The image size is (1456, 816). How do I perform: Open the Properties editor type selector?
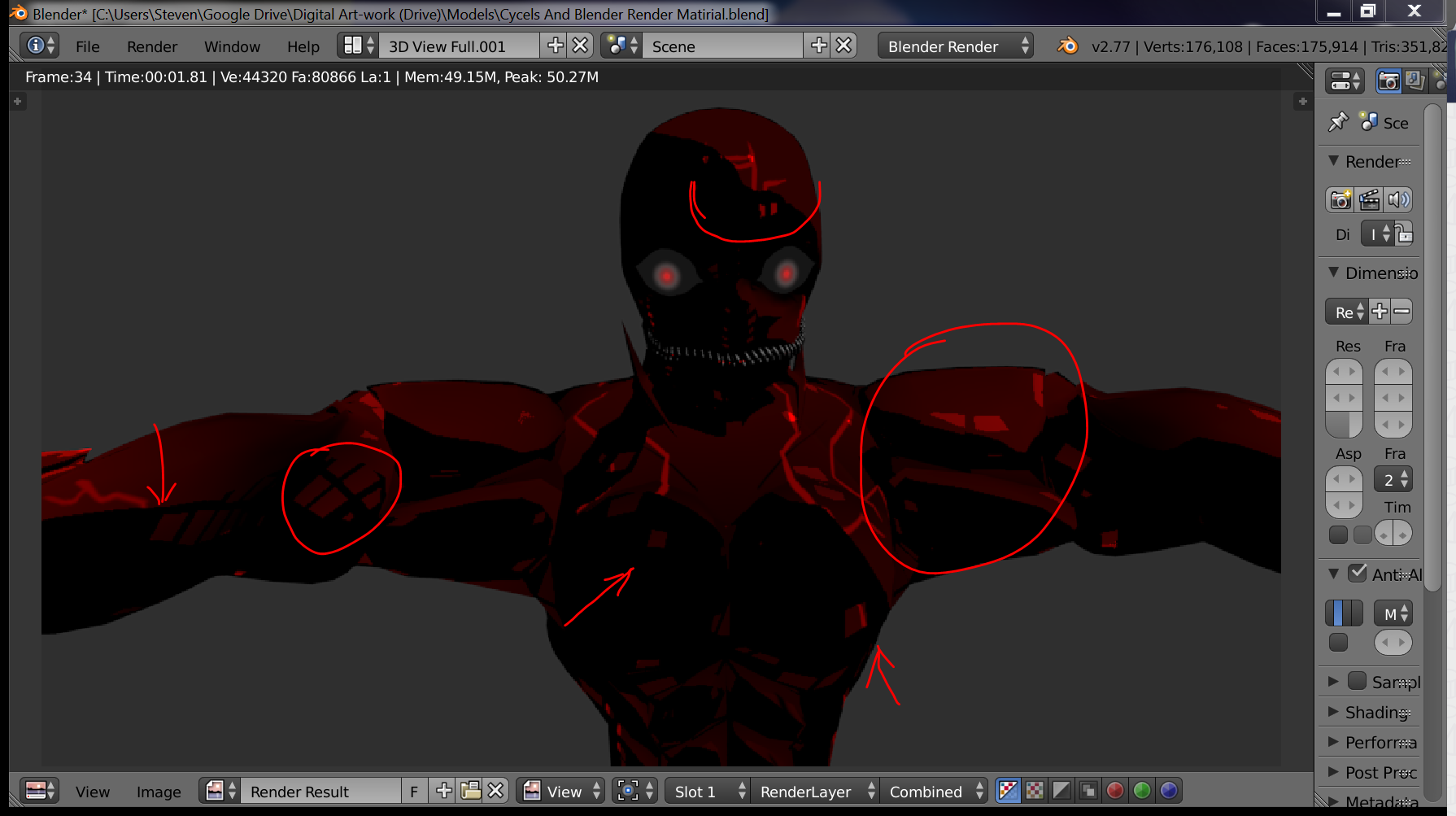point(1345,81)
